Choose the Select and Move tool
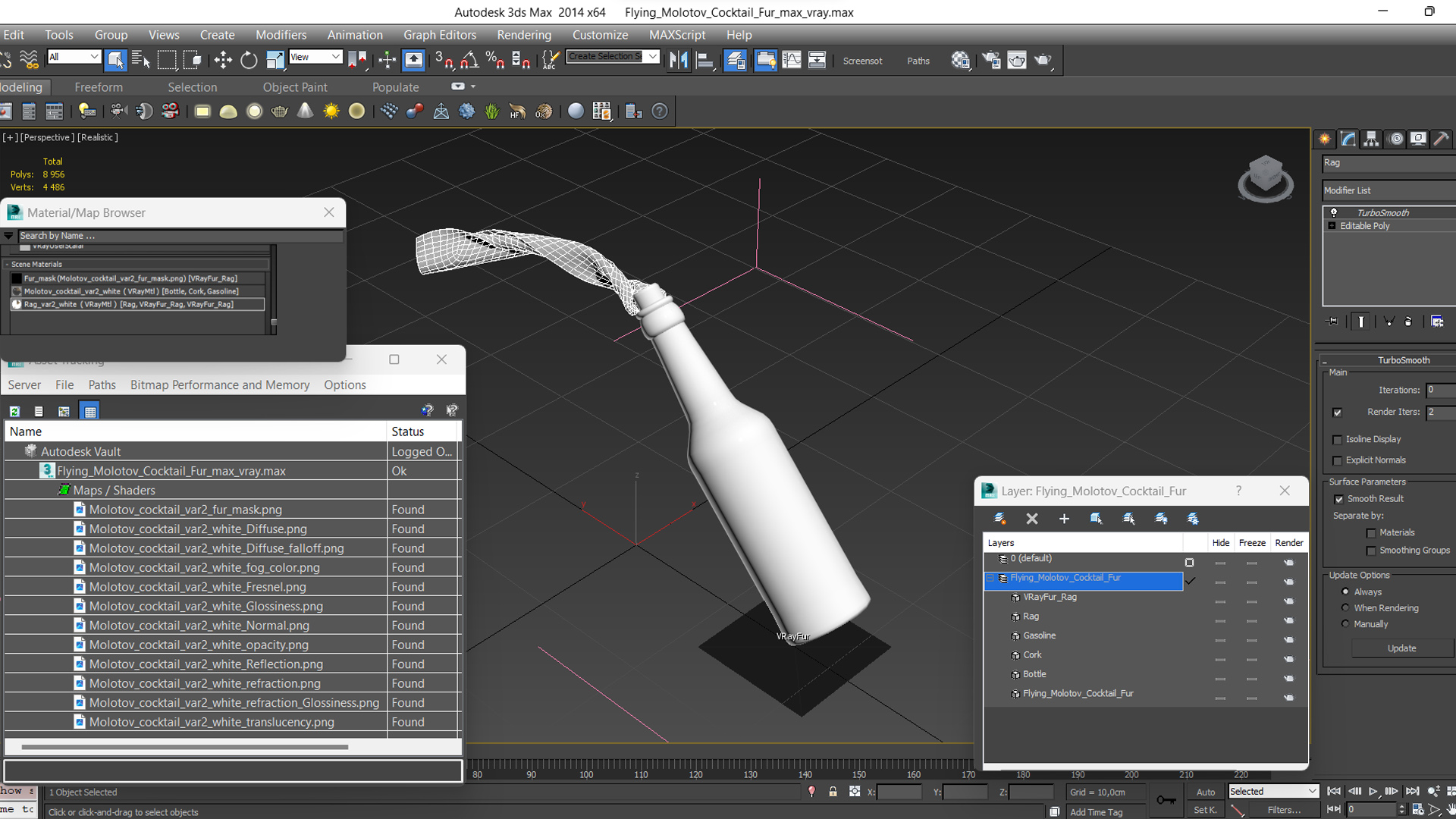The image size is (1456, 819). point(223,60)
